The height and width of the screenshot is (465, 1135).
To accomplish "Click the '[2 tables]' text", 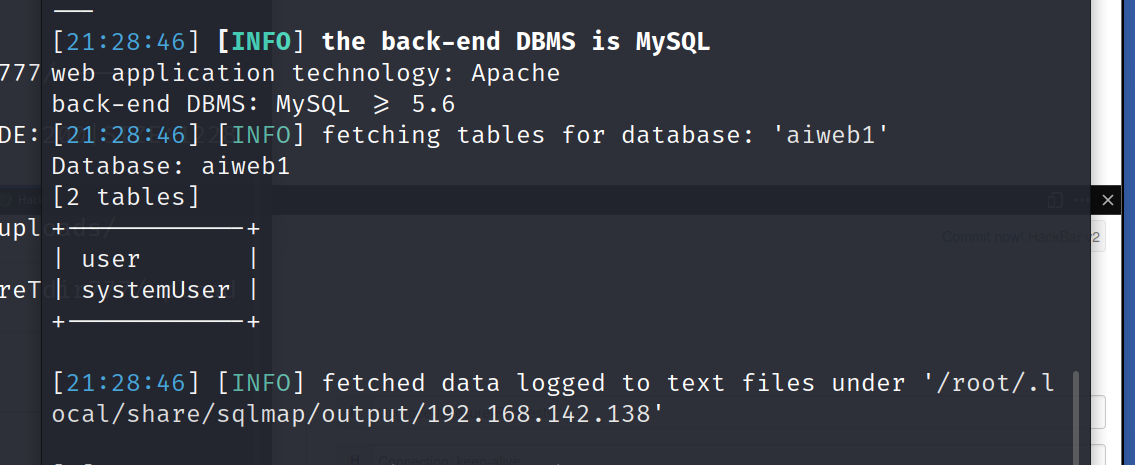I will pos(126,197).
